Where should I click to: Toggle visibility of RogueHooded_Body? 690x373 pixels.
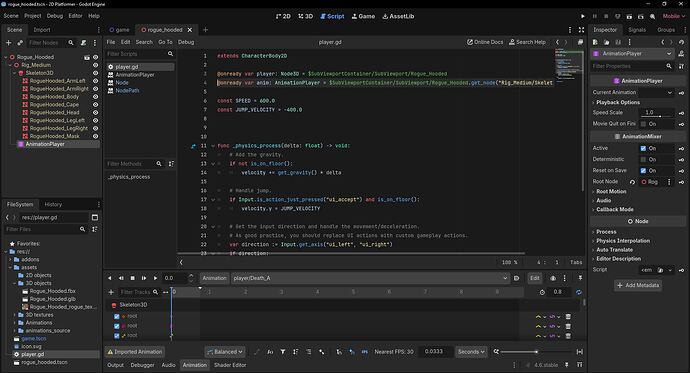95,97
